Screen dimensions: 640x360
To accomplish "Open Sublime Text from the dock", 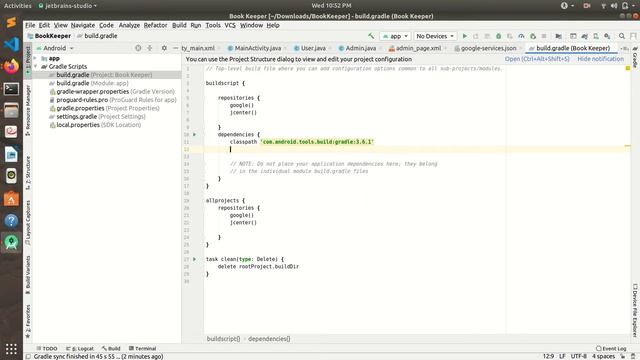I will click(x=11, y=22).
